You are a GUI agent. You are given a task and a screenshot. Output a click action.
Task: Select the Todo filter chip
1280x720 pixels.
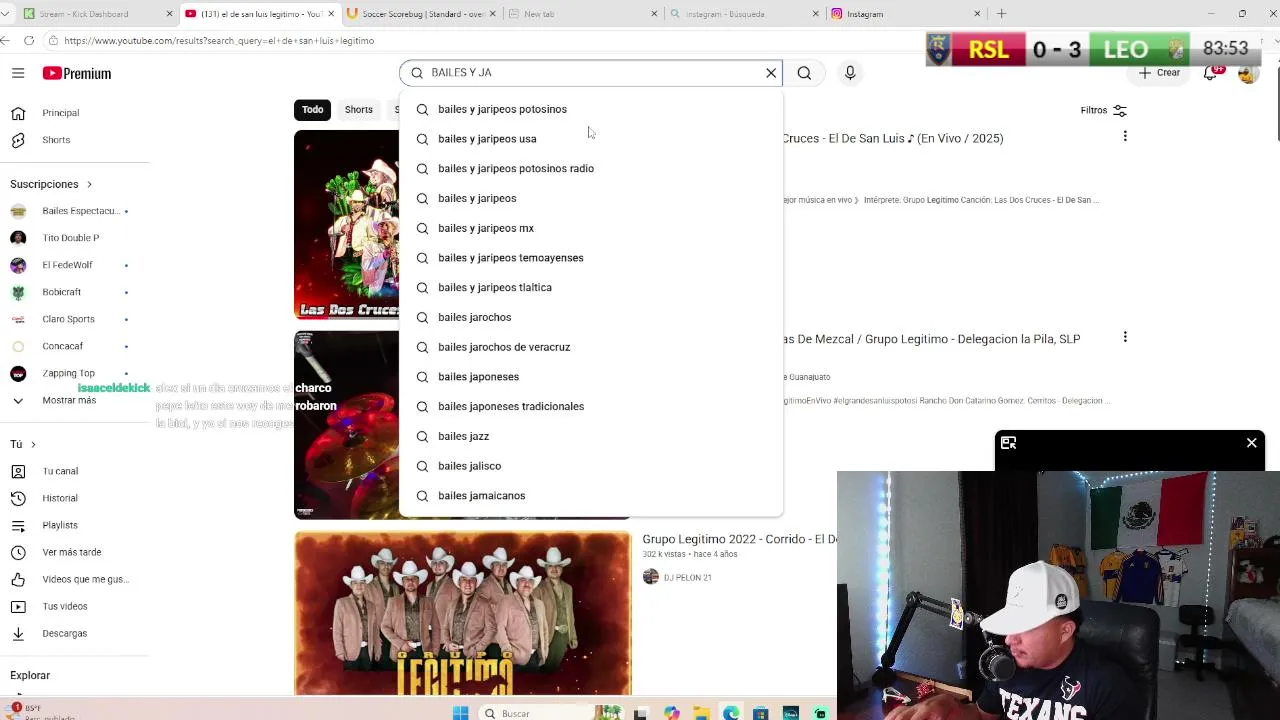tap(312, 110)
